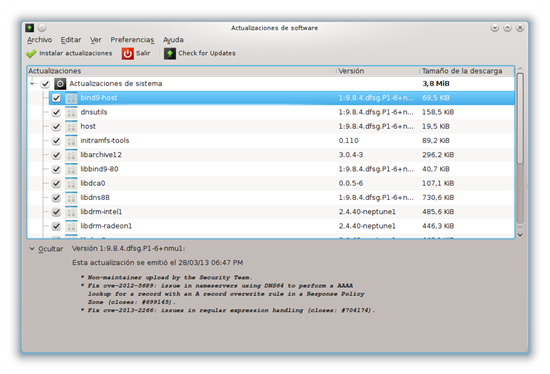Open the Editar menu

point(71,40)
